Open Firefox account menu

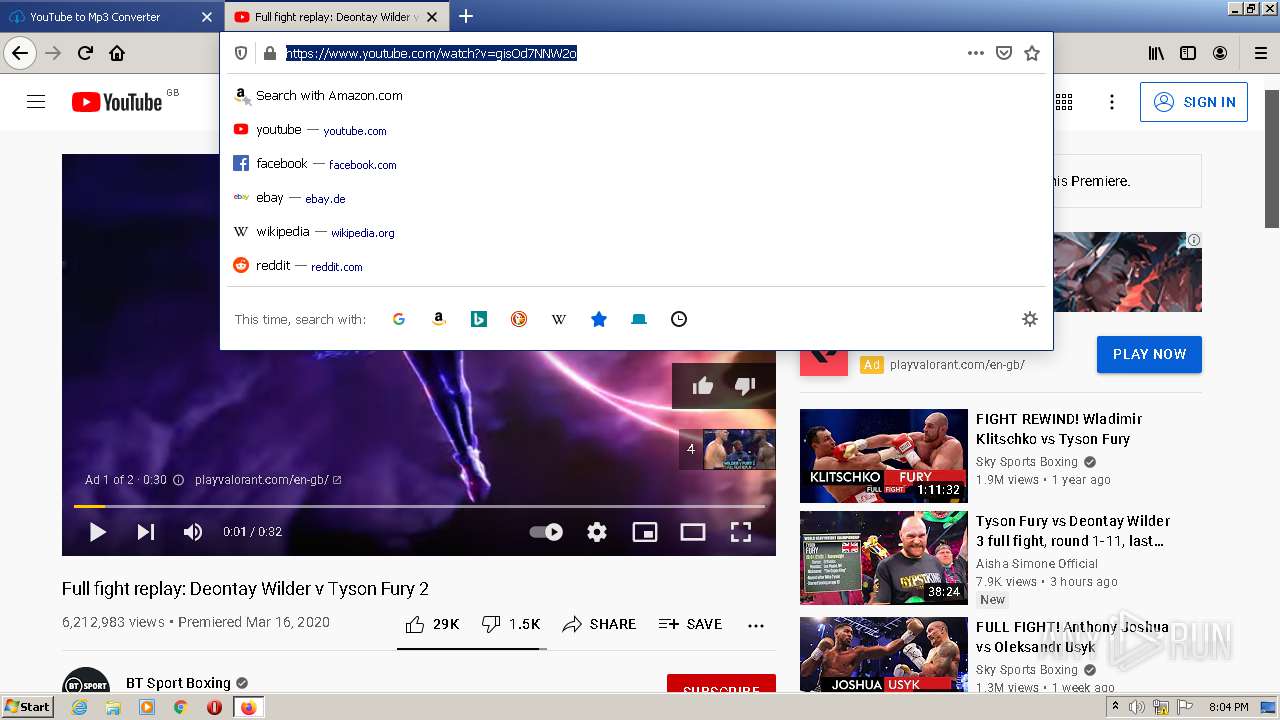point(1220,53)
